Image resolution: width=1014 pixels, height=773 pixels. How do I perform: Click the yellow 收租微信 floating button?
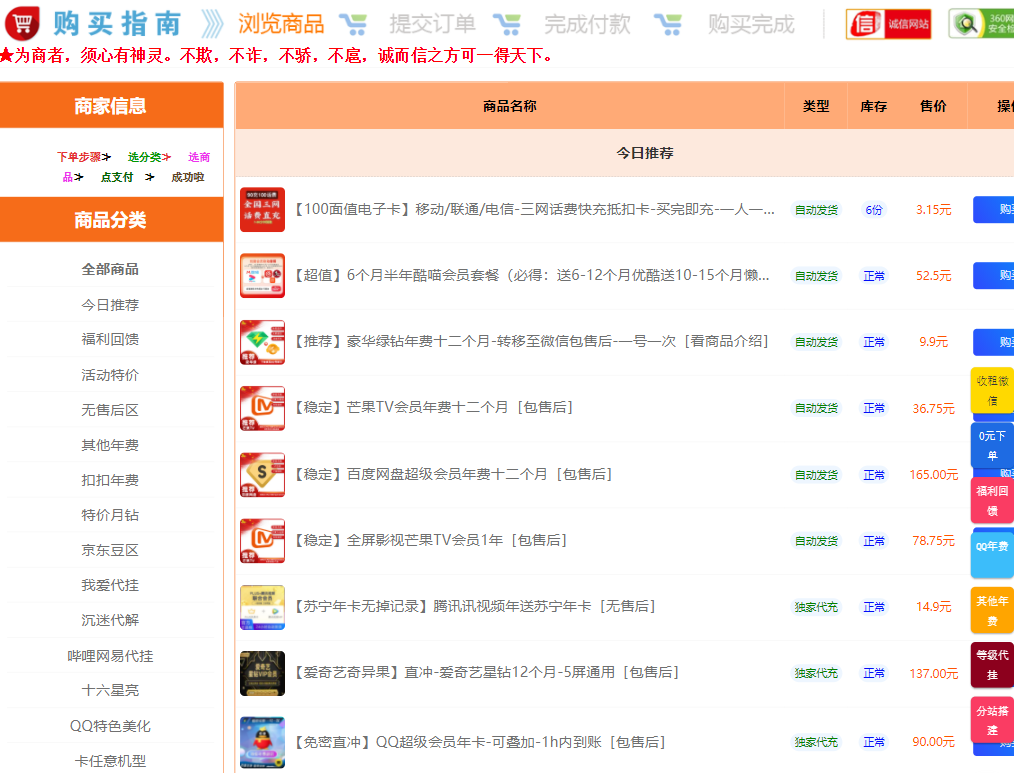point(992,391)
